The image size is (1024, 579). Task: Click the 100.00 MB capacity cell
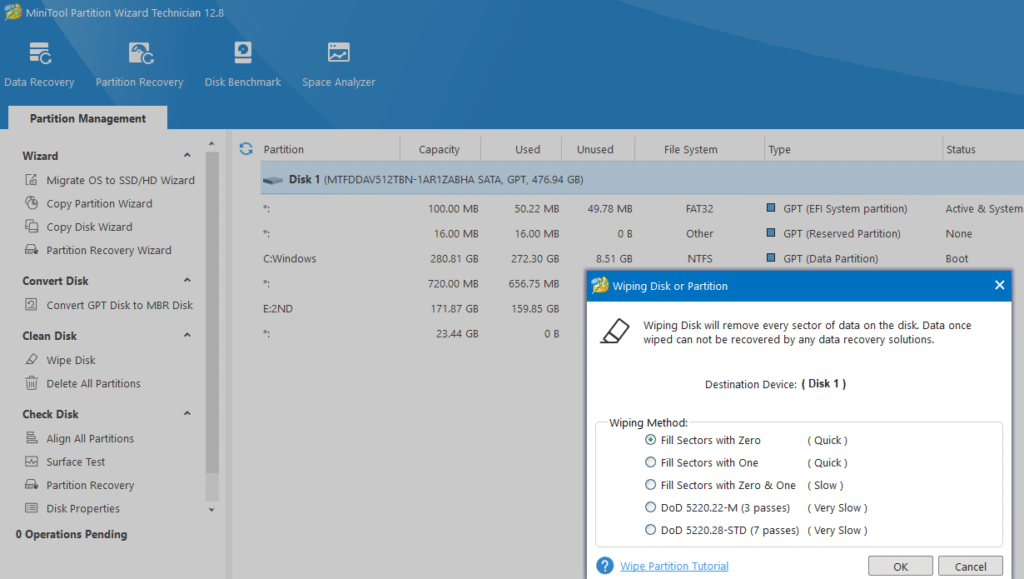(x=453, y=209)
